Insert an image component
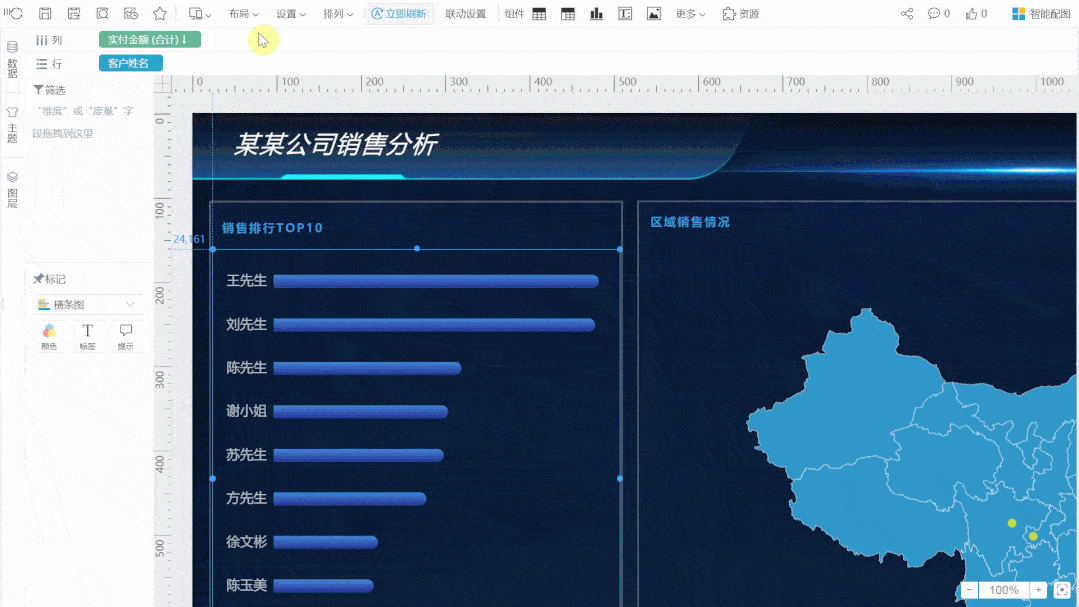The height and width of the screenshot is (607, 1079). pos(654,14)
